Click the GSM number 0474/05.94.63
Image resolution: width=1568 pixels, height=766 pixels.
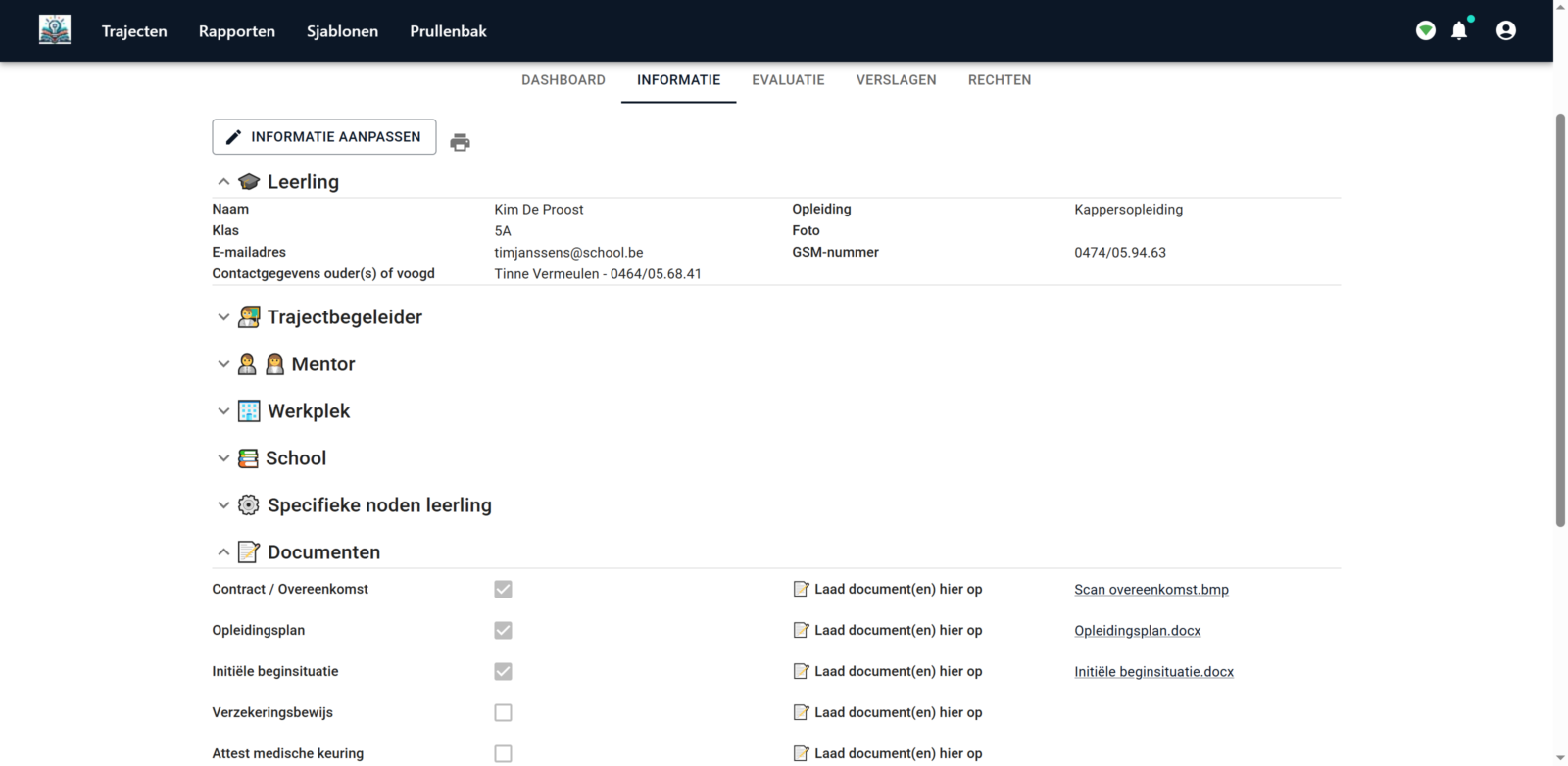(1120, 253)
